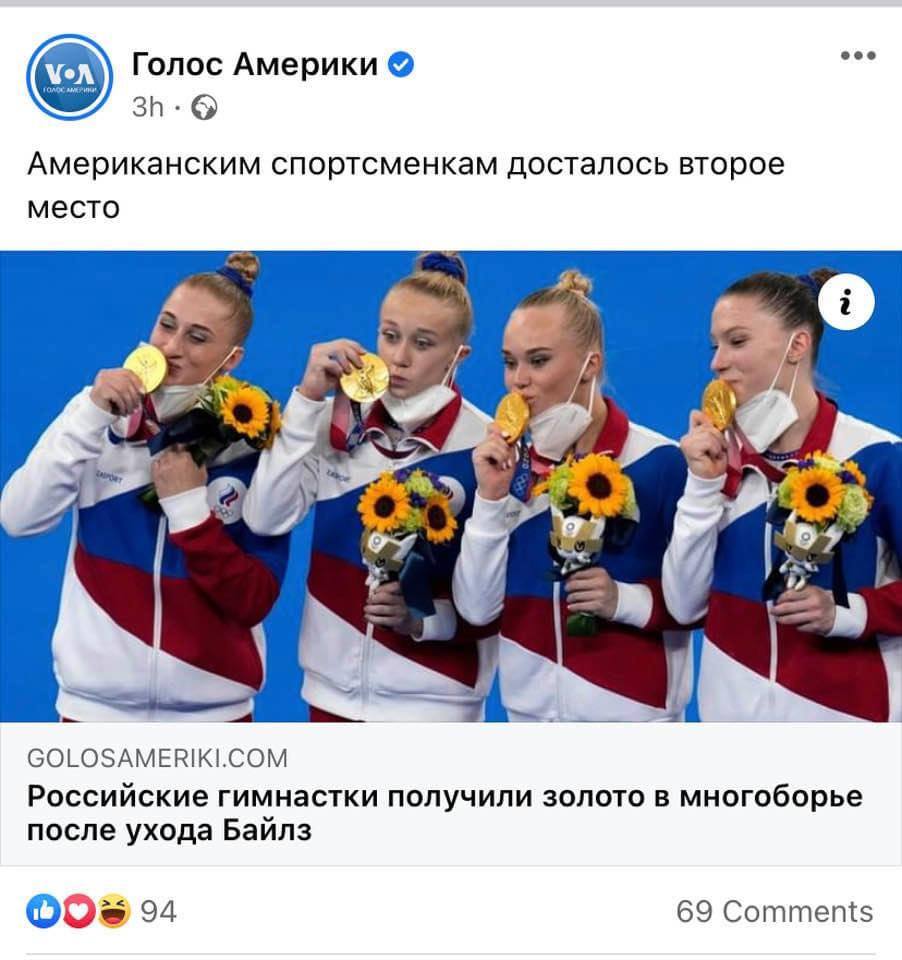The width and height of the screenshot is (902, 960).
Task: Open the article headline about Российские гимнастки
Action: point(445,814)
